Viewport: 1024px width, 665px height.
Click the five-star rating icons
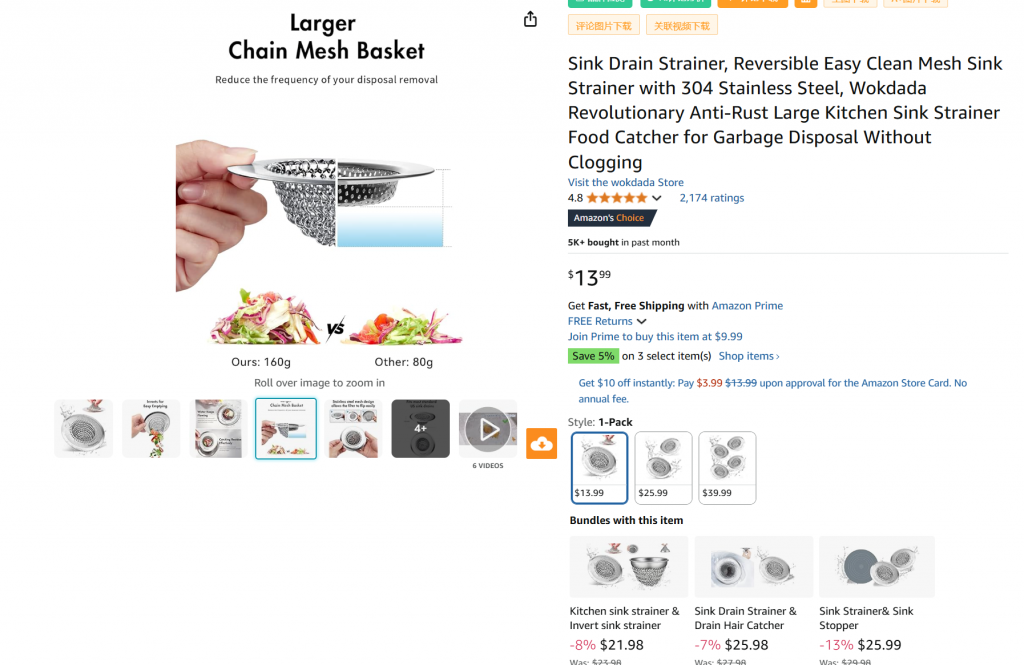(x=615, y=198)
